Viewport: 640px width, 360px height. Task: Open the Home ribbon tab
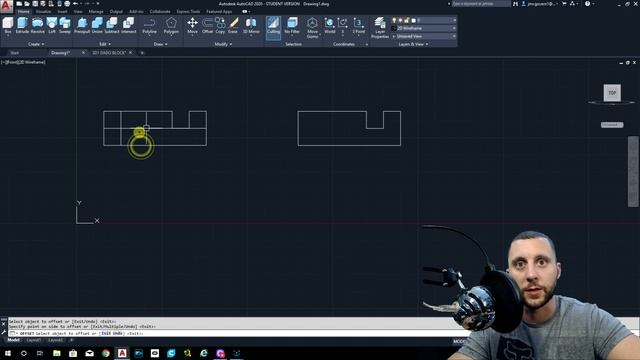coord(24,11)
